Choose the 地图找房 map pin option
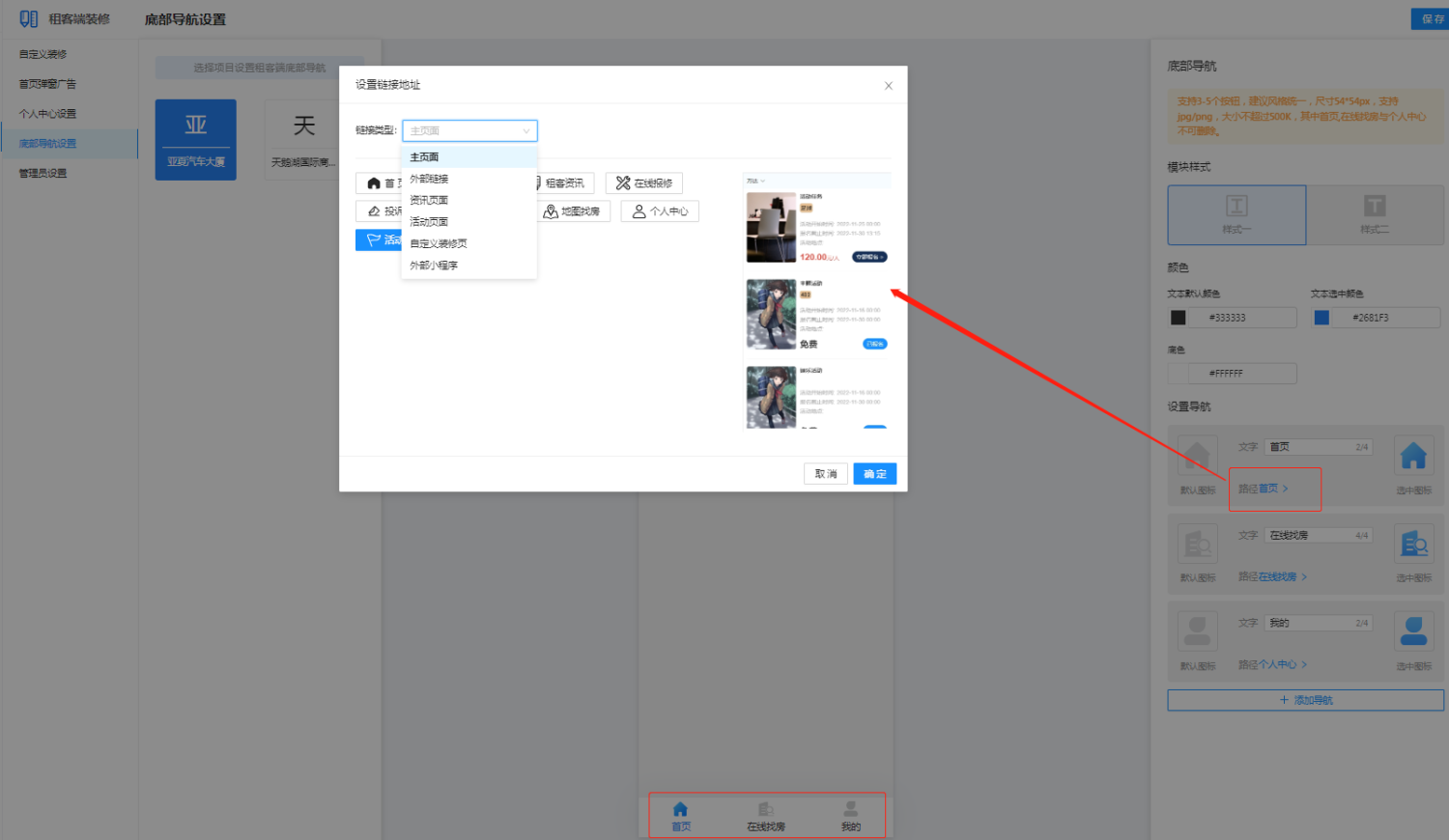 tap(573, 211)
